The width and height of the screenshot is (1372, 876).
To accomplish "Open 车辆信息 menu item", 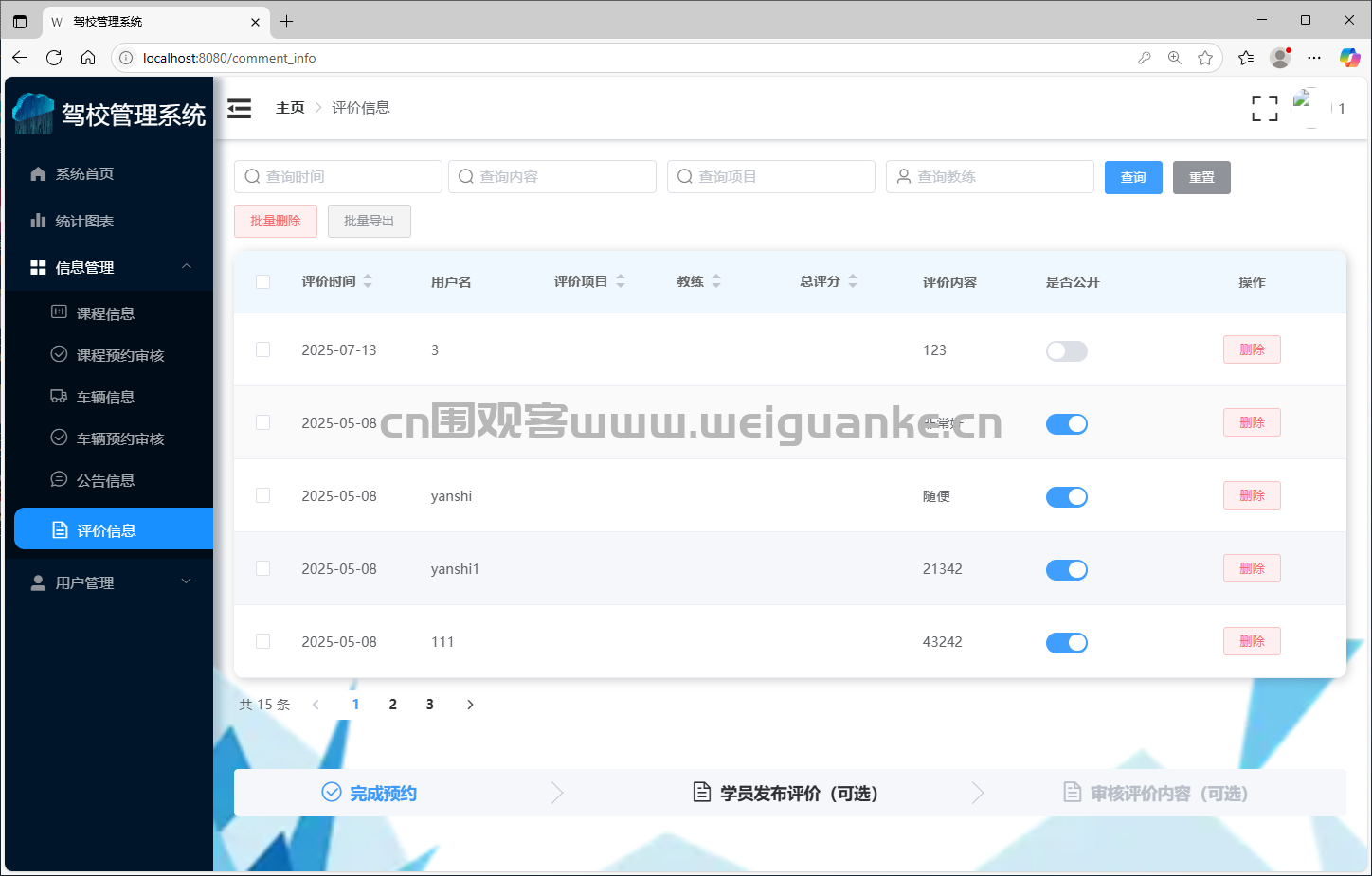I will [109, 397].
